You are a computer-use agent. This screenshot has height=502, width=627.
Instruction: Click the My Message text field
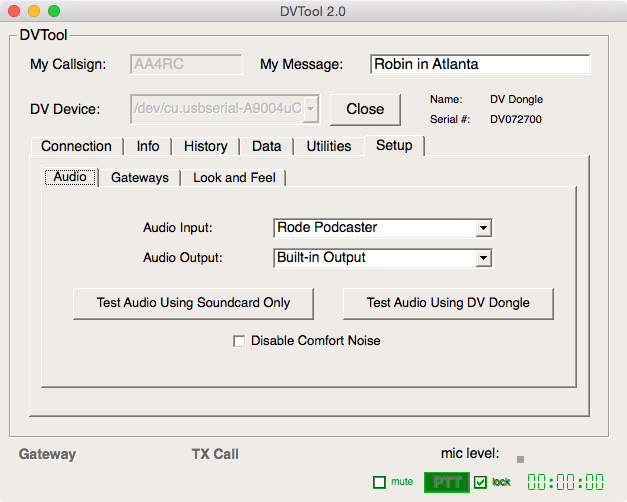pyautogui.click(x=479, y=64)
